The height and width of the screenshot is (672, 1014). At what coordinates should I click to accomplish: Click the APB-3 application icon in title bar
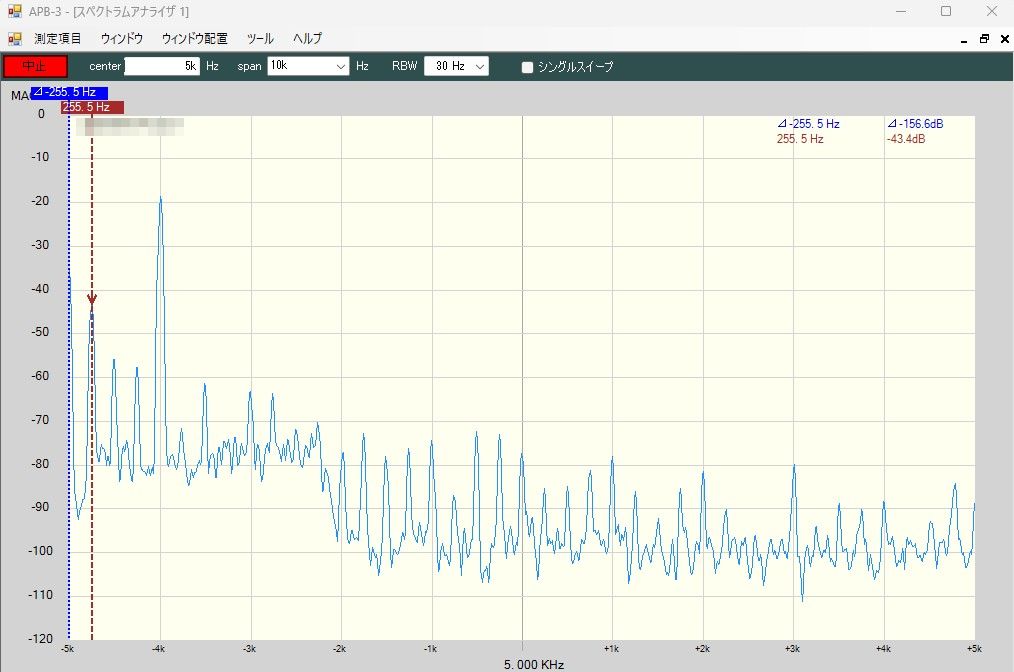(14, 11)
